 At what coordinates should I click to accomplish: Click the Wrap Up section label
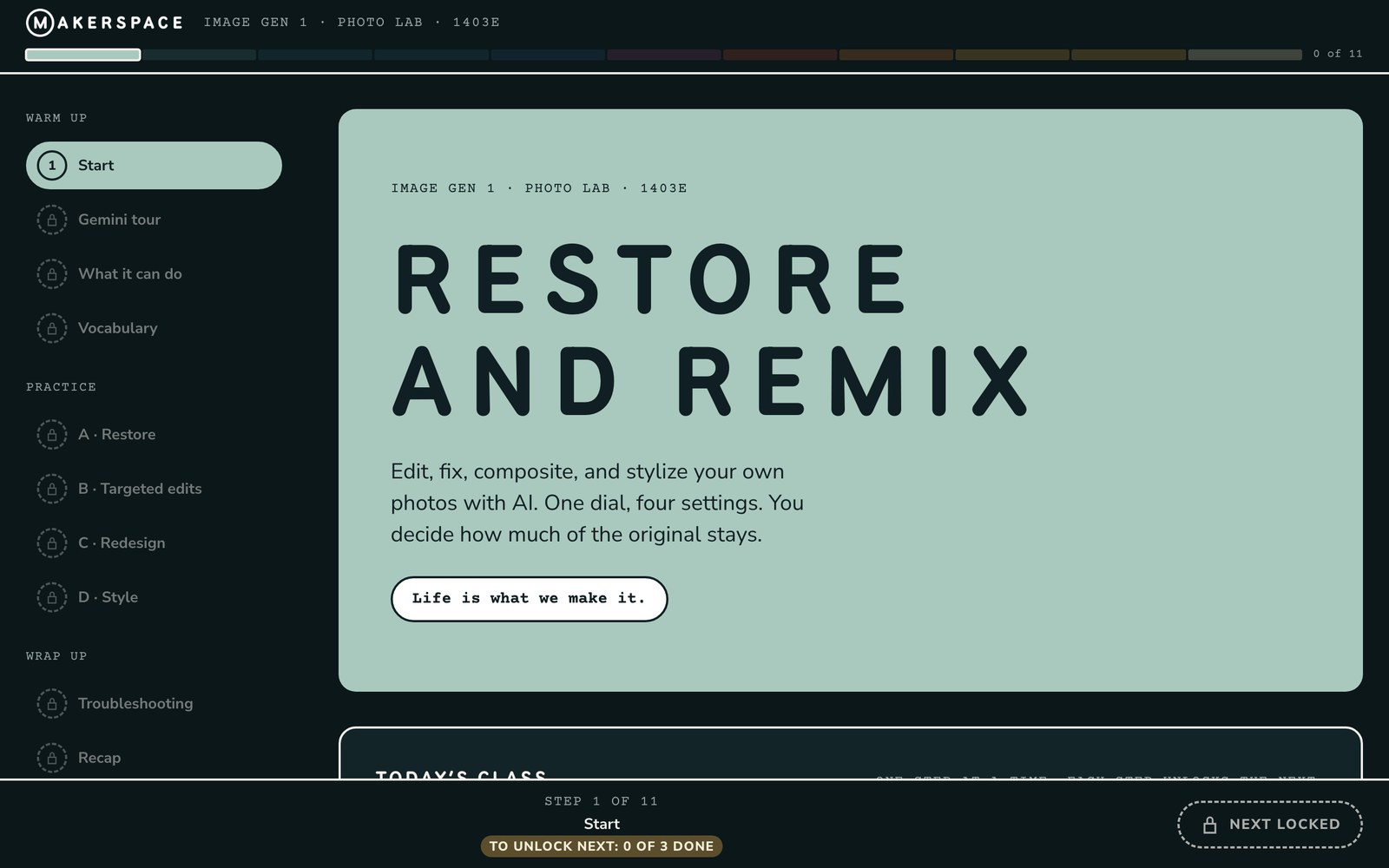pyautogui.click(x=56, y=656)
